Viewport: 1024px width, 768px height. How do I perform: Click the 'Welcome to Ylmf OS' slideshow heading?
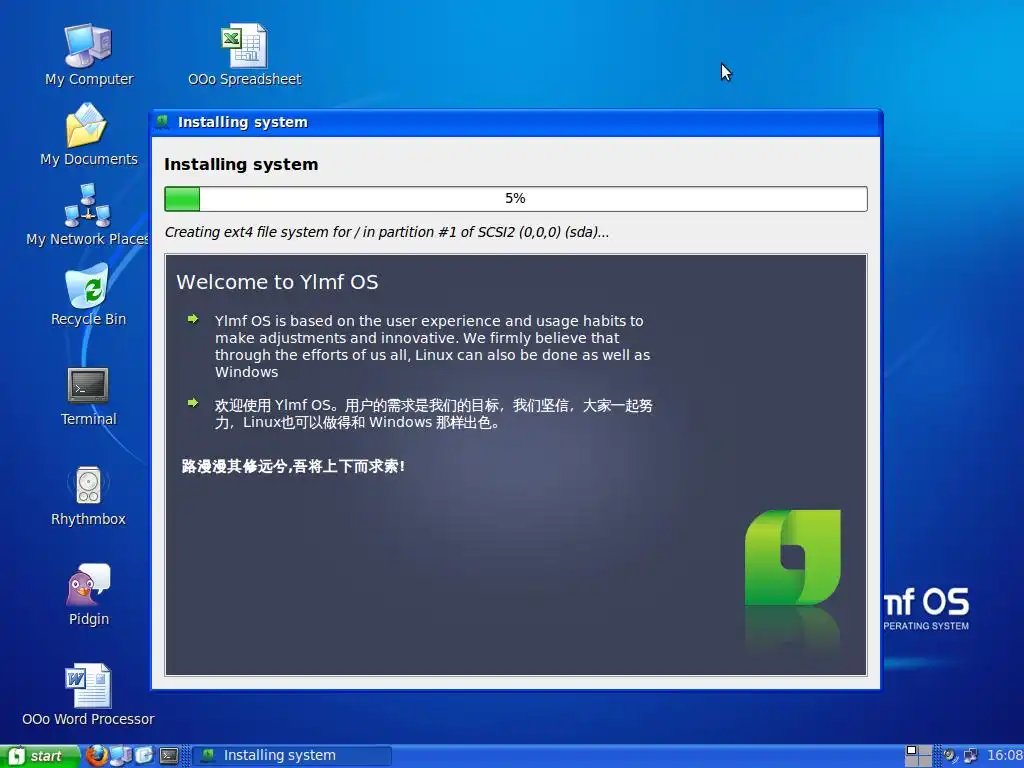(278, 282)
